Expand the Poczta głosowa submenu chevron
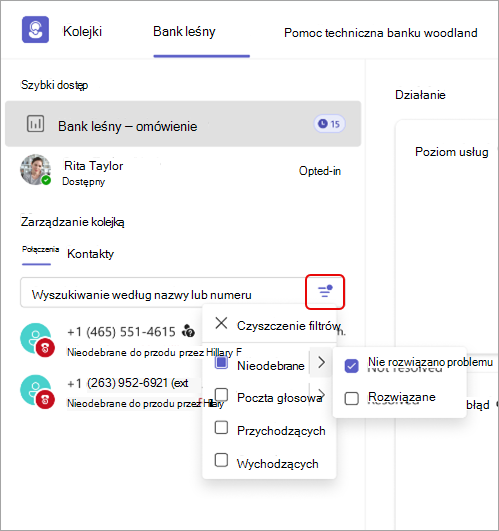Viewport: 499px width, 531px height. click(x=322, y=394)
